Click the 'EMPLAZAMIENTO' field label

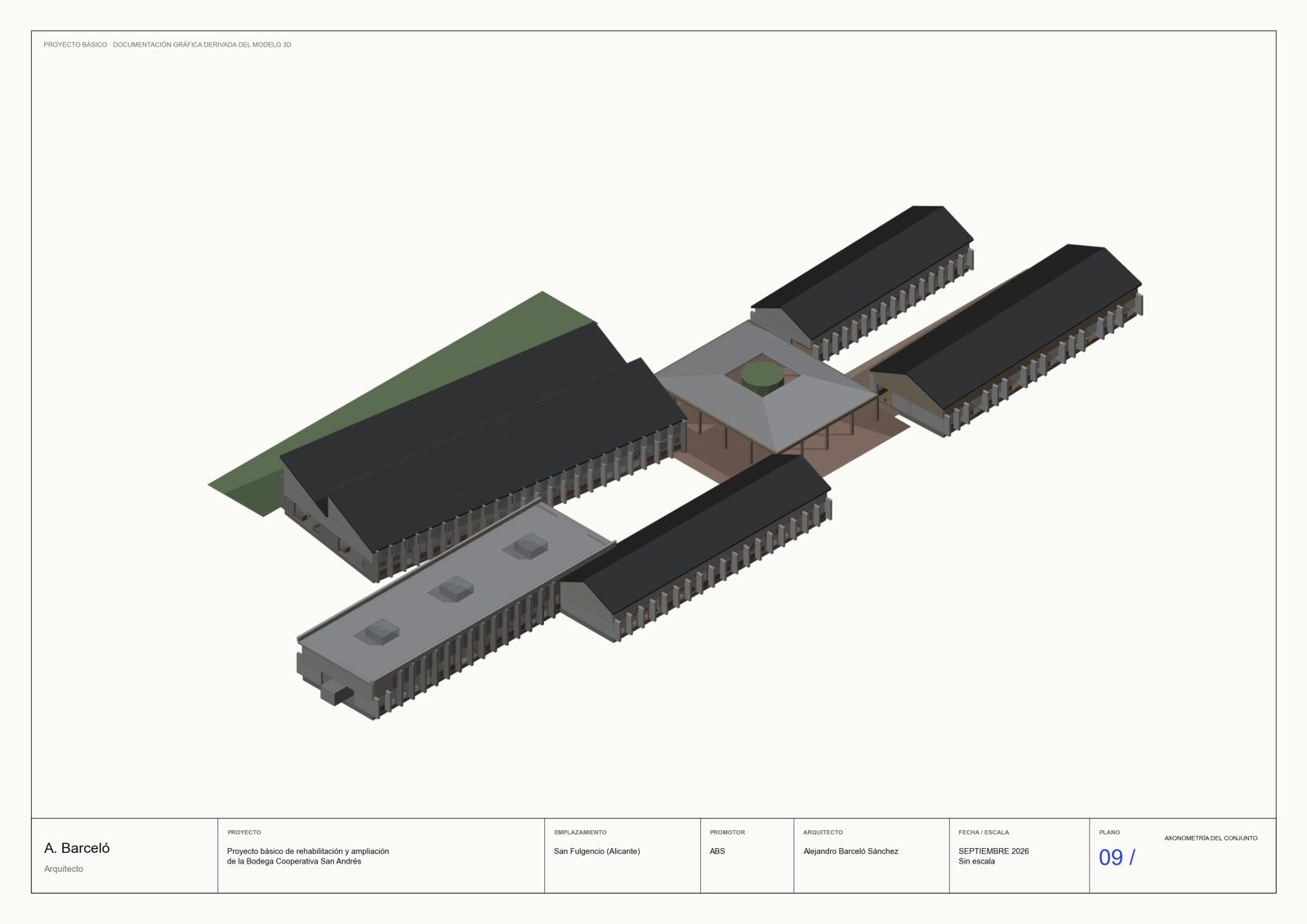[580, 832]
